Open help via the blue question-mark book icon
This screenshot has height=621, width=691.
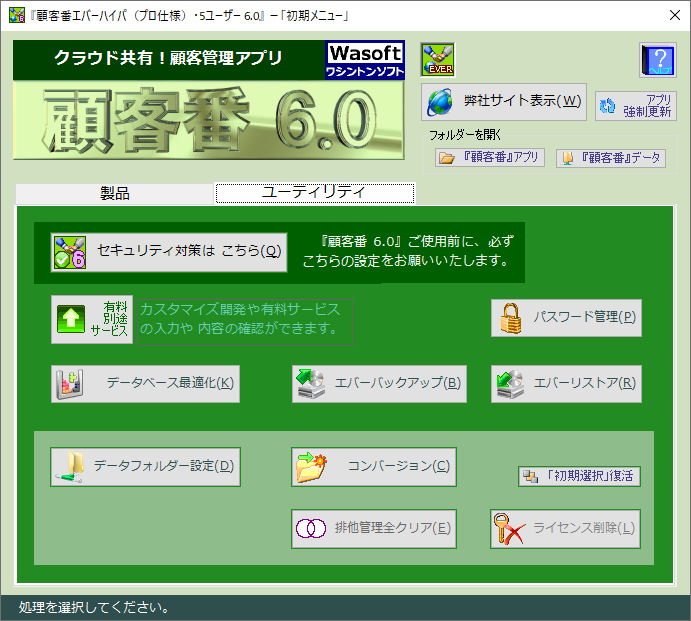[x=658, y=60]
